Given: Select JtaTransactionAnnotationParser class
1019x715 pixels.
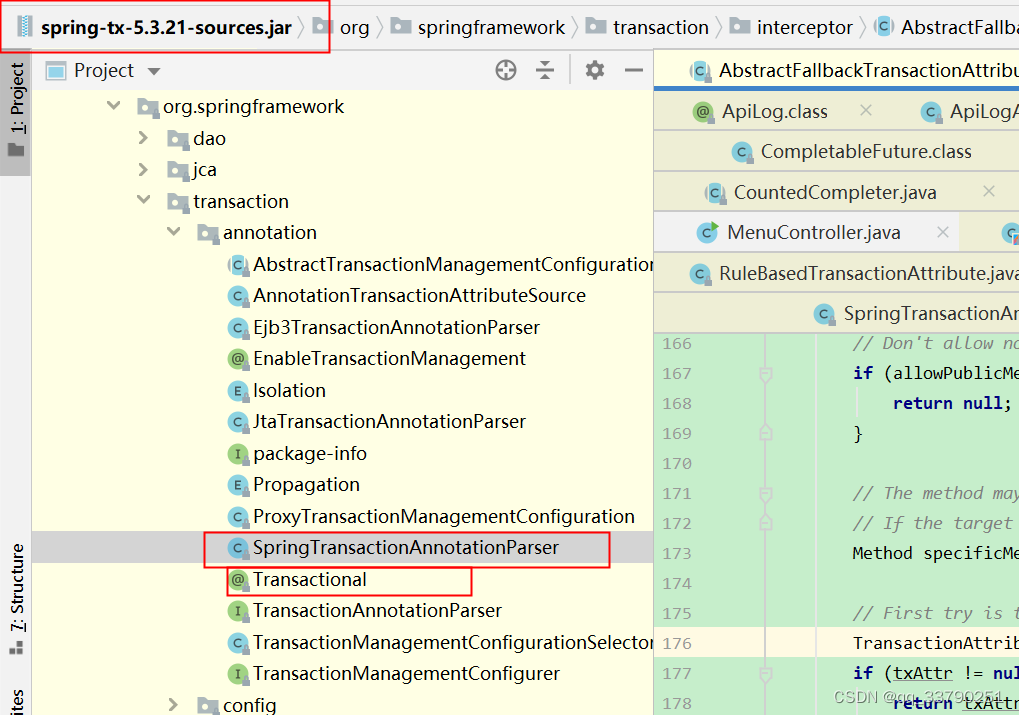Looking at the screenshot, I should (377, 422).
